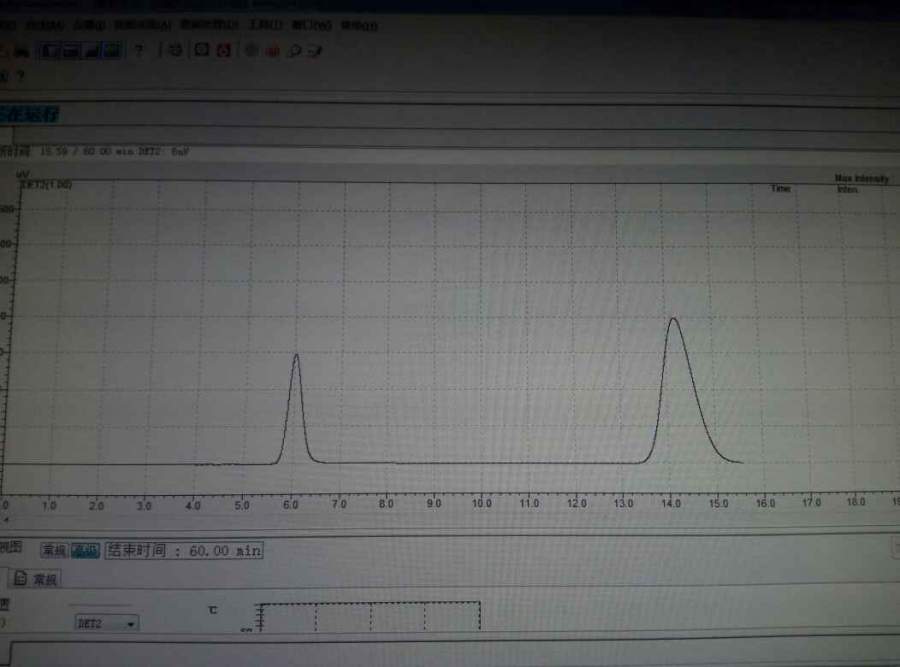Screen dimensions: 900x667
Task: Open the DET2 detector dropdown
Action: click(107, 623)
